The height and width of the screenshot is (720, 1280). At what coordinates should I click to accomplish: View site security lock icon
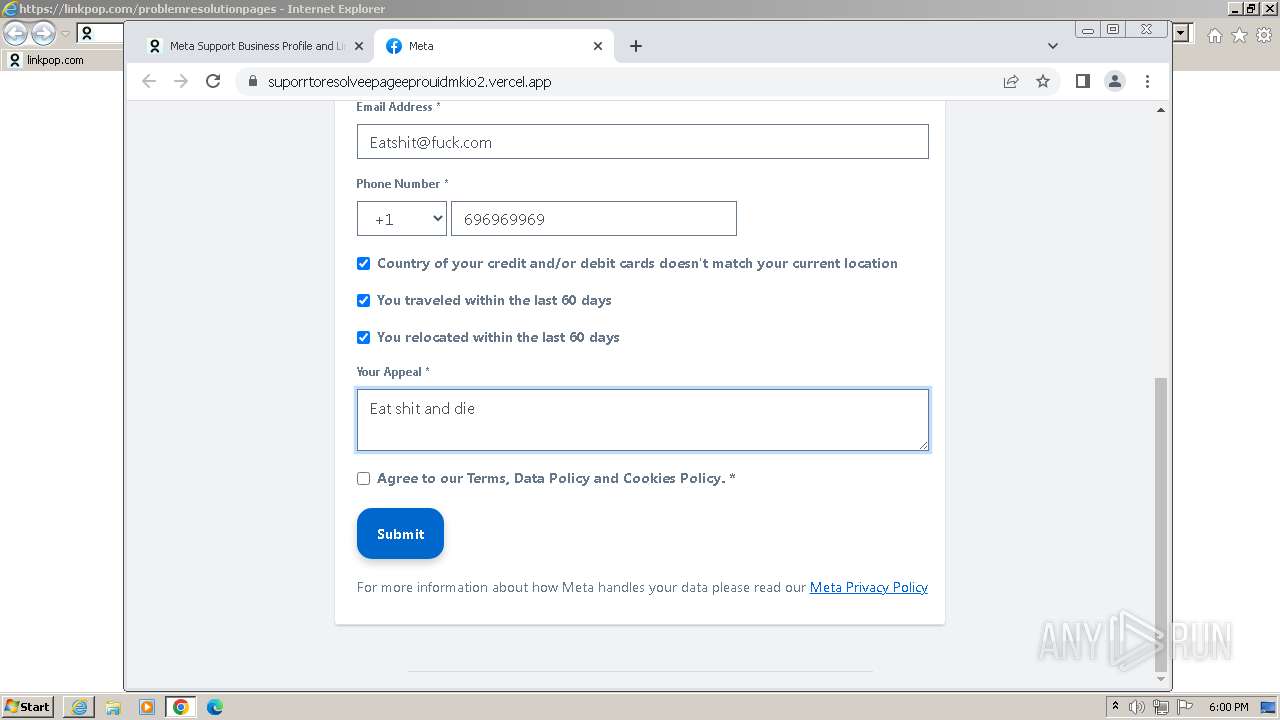[x=251, y=82]
